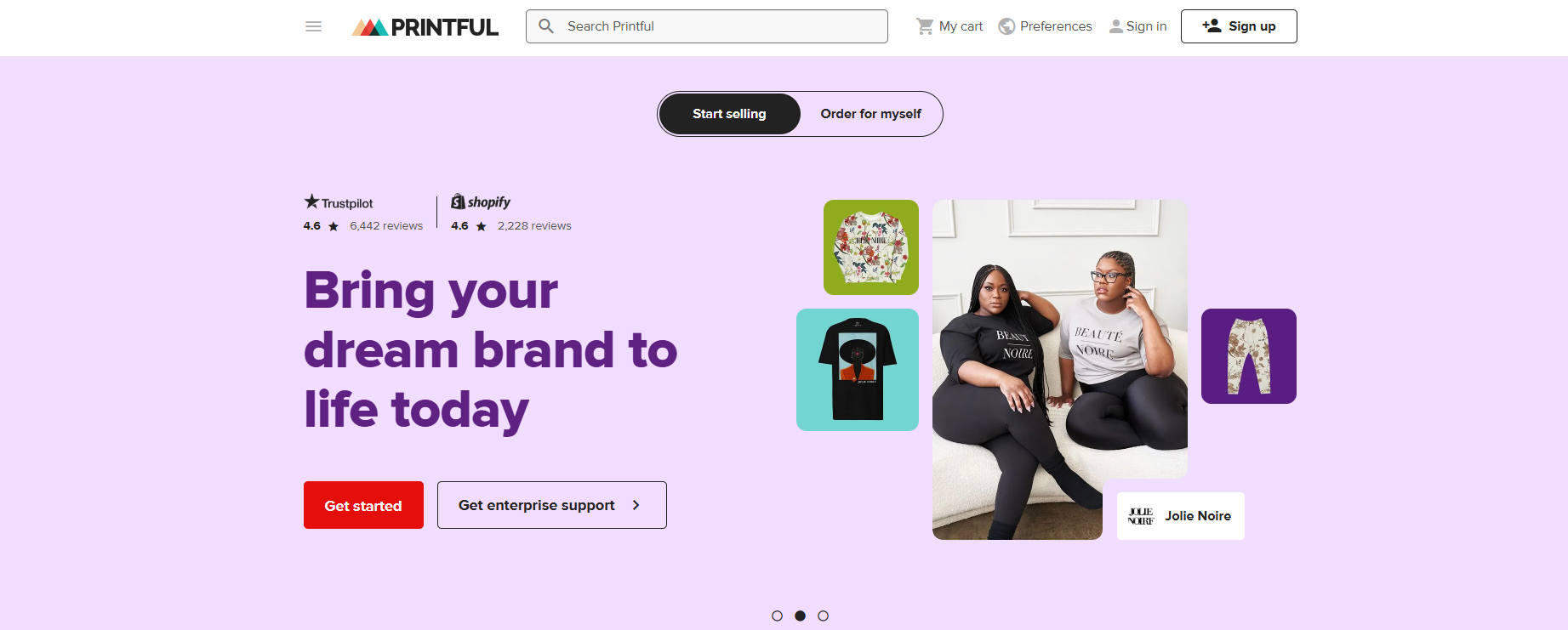Screen dimensions: 1568x630
Task: Open the black t-shirt product thumbnail
Action: pos(858,370)
